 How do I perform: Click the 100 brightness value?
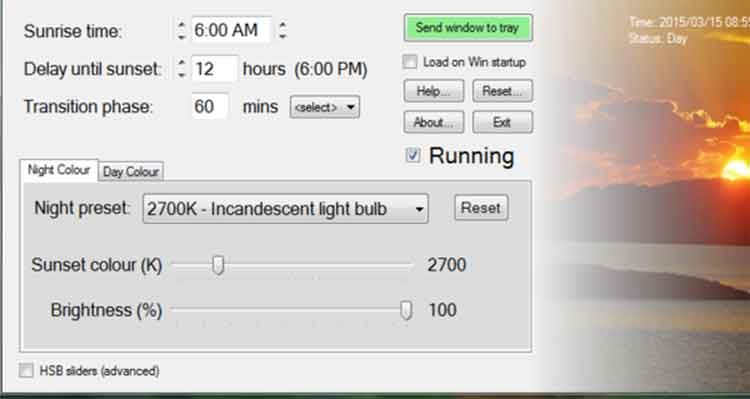coord(443,310)
